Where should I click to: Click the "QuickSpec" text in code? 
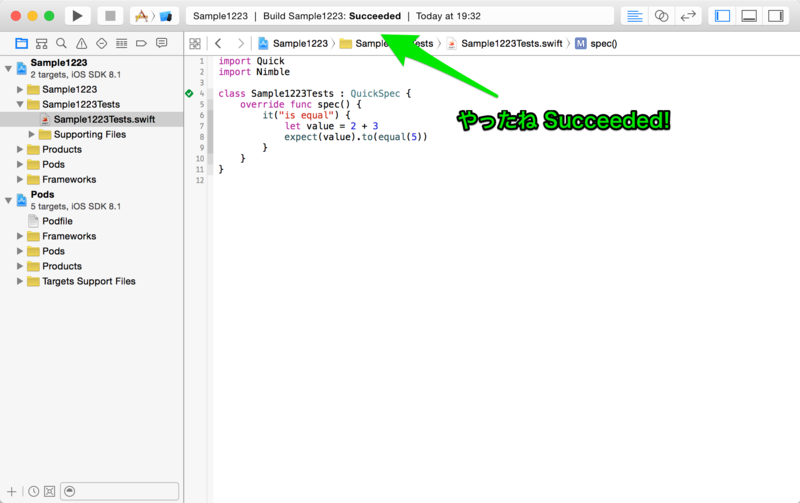click(375, 93)
